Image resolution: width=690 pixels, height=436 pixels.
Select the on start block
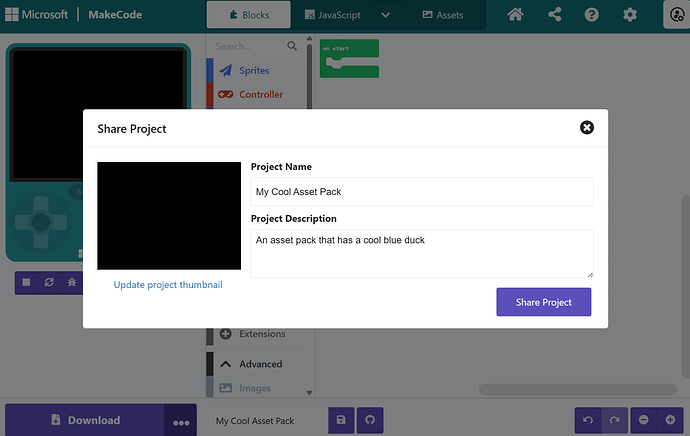349,59
